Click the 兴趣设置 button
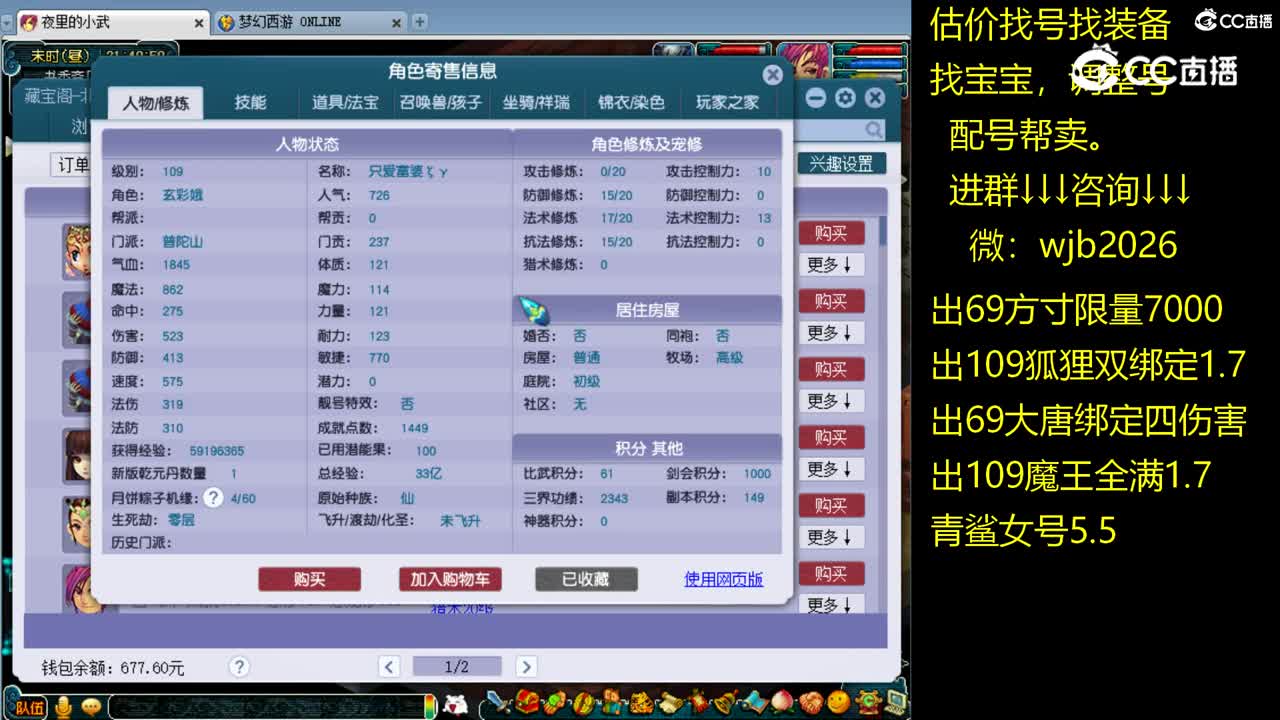This screenshot has height=720, width=1280. pyautogui.click(x=841, y=164)
